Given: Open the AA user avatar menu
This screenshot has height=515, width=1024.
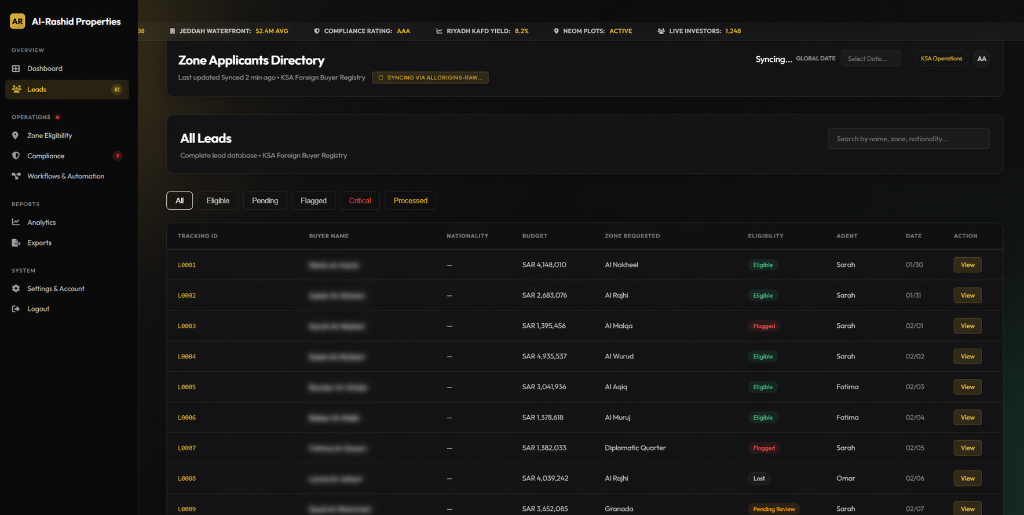Looking at the screenshot, I should click(982, 59).
